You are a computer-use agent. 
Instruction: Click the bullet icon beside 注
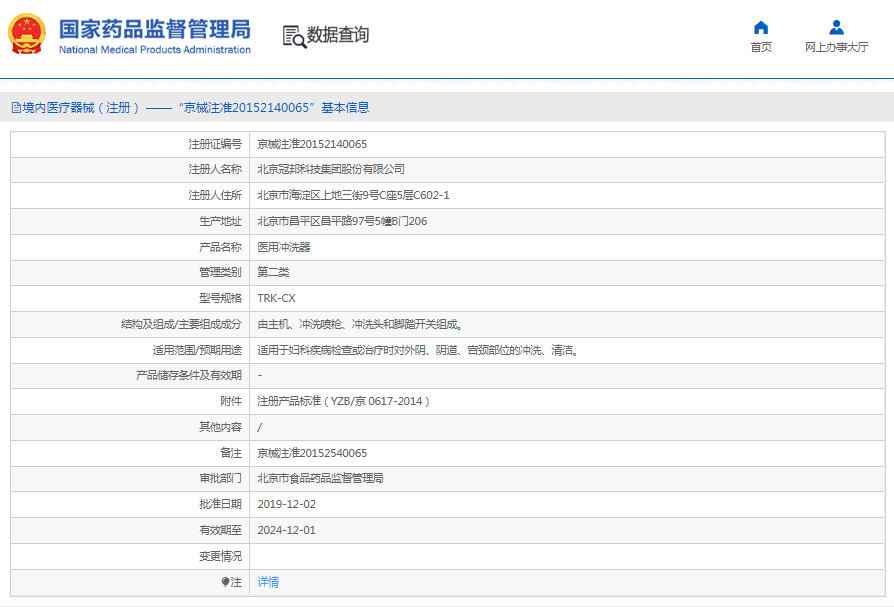(x=225, y=582)
